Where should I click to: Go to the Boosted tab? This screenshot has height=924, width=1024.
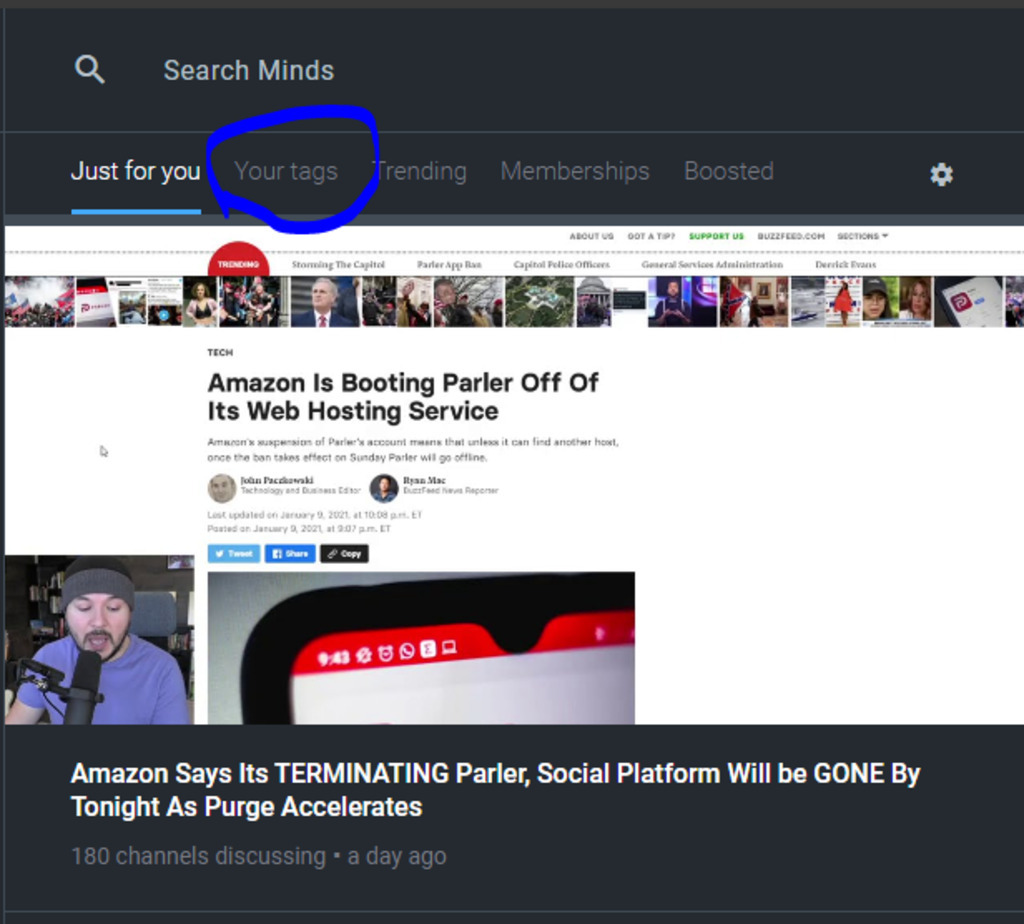click(x=728, y=171)
